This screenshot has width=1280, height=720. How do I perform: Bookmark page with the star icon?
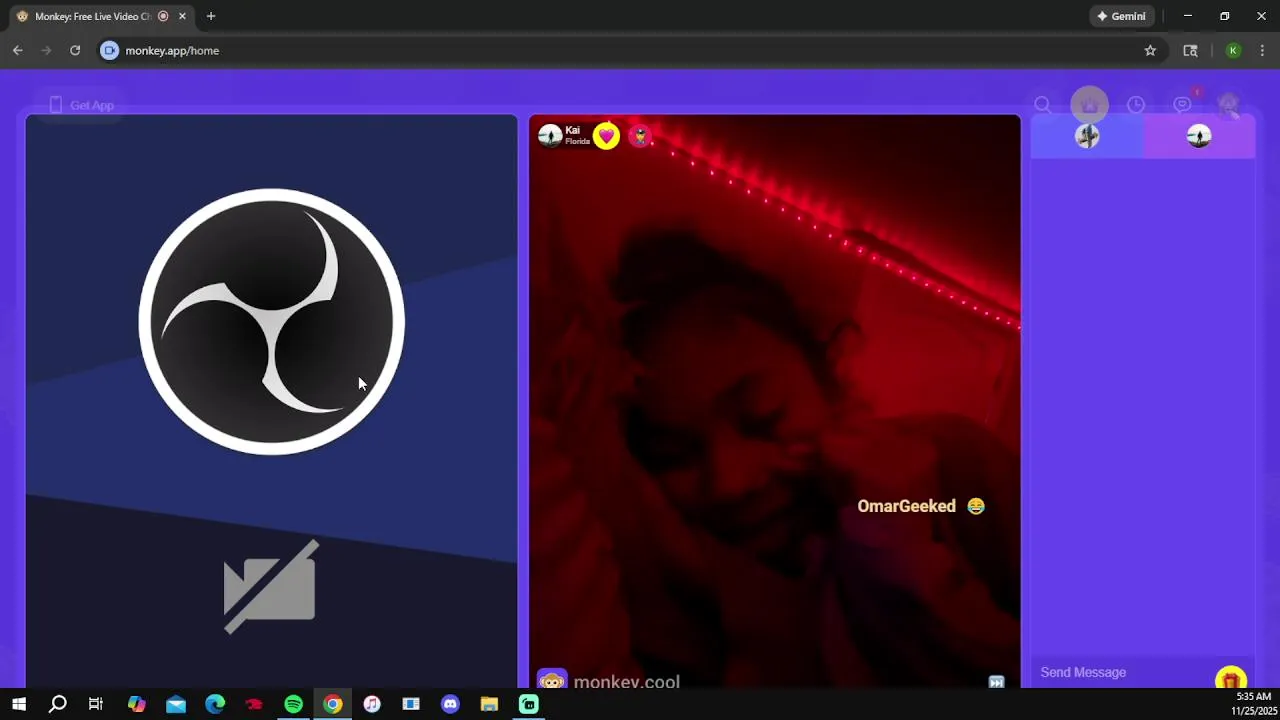(x=1150, y=50)
